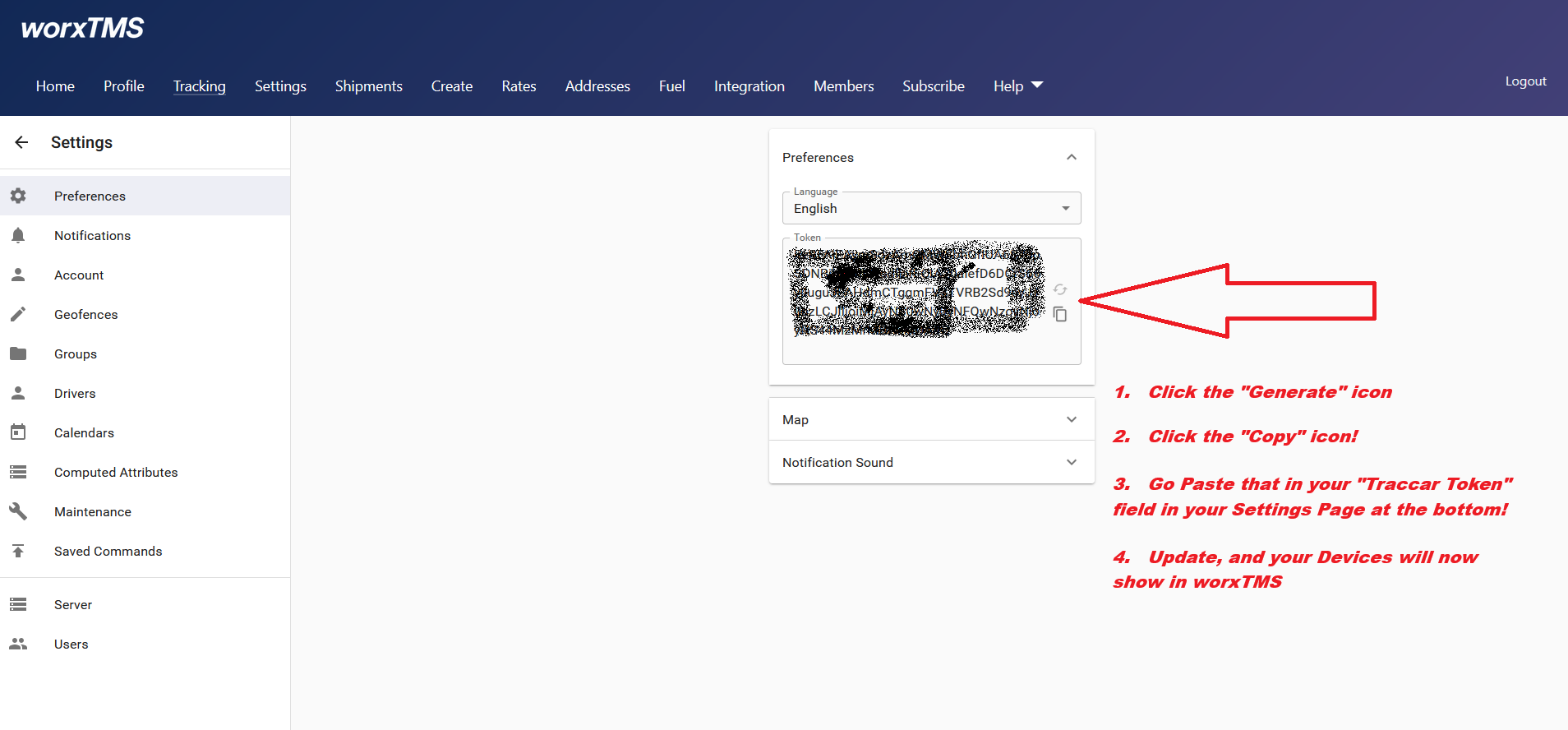Open Settings in the top navigation
The height and width of the screenshot is (730, 1568).
(x=280, y=85)
